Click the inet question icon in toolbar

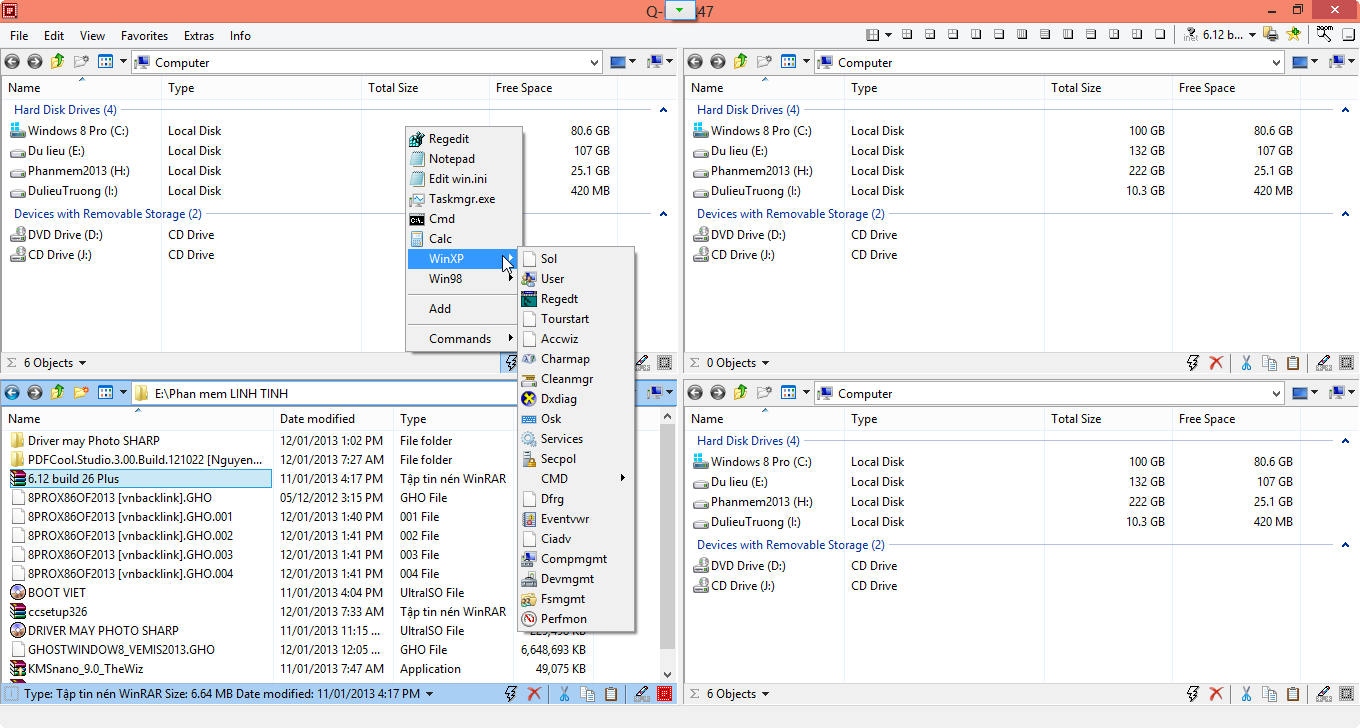(1192, 35)
